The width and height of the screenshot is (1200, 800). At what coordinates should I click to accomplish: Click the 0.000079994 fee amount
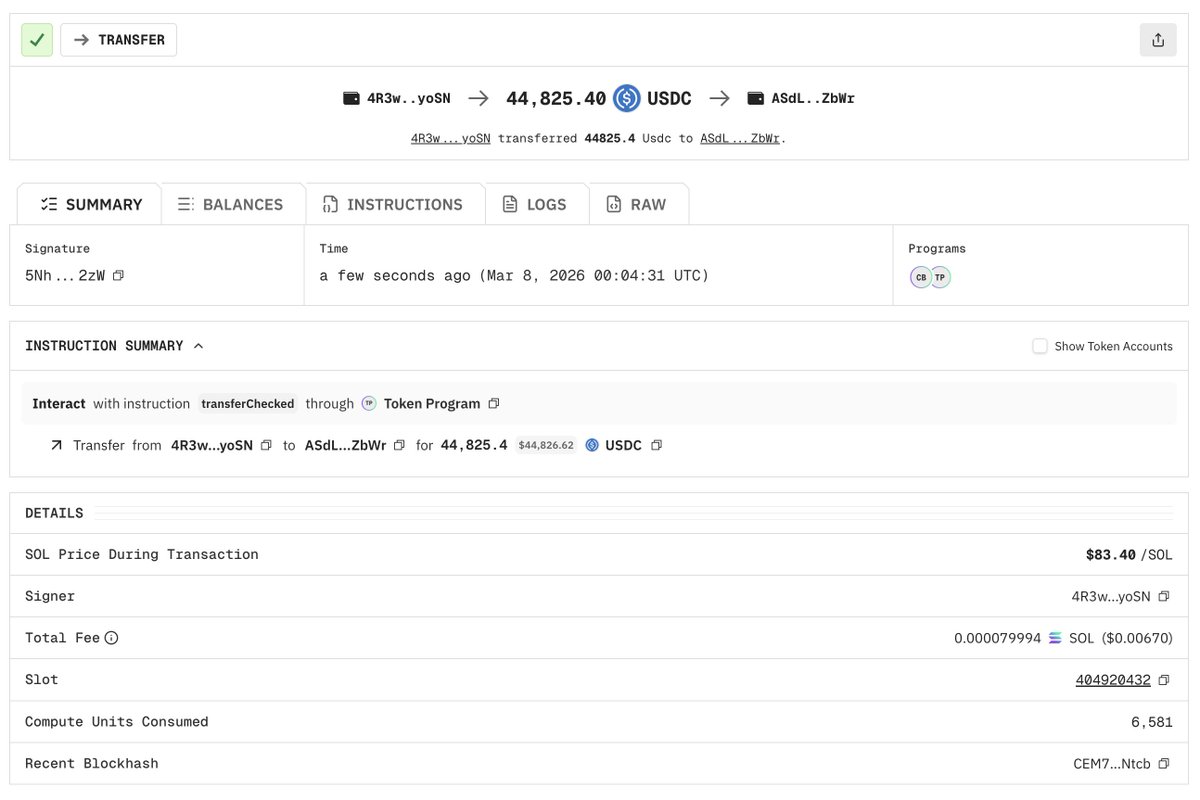[x=997, y=638]
